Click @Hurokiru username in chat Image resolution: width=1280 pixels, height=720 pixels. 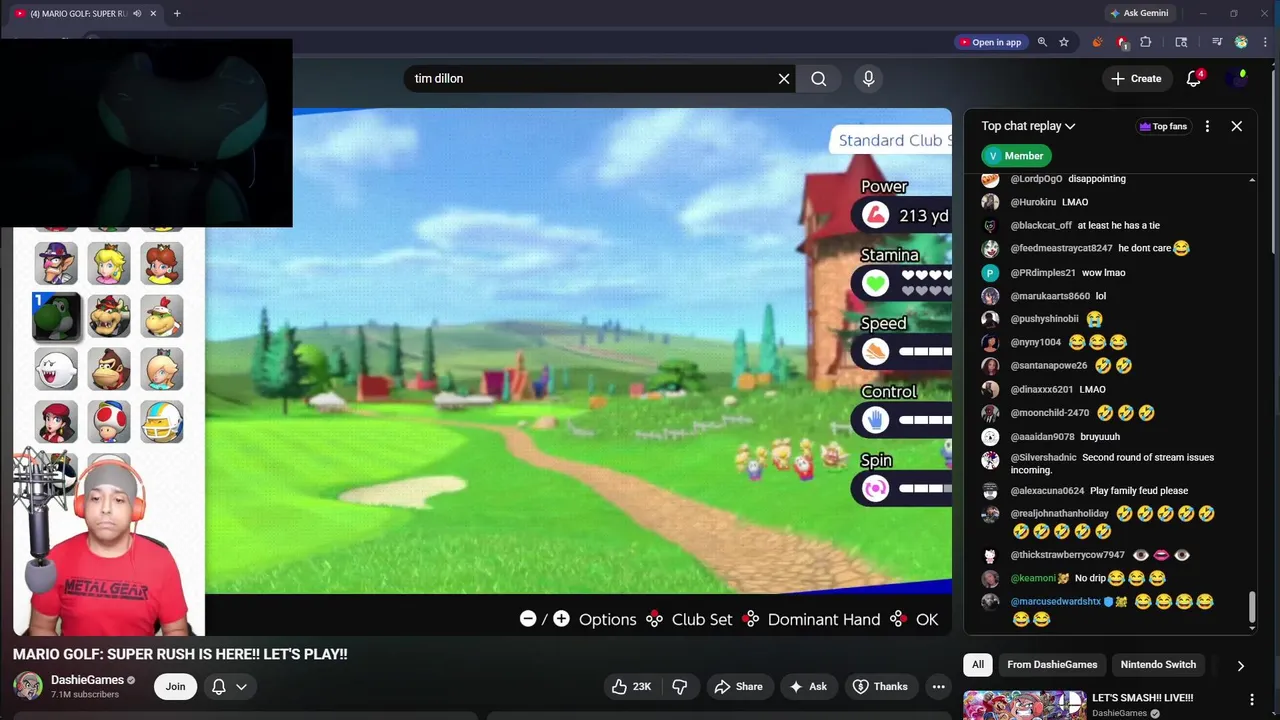pos(1033,202)
